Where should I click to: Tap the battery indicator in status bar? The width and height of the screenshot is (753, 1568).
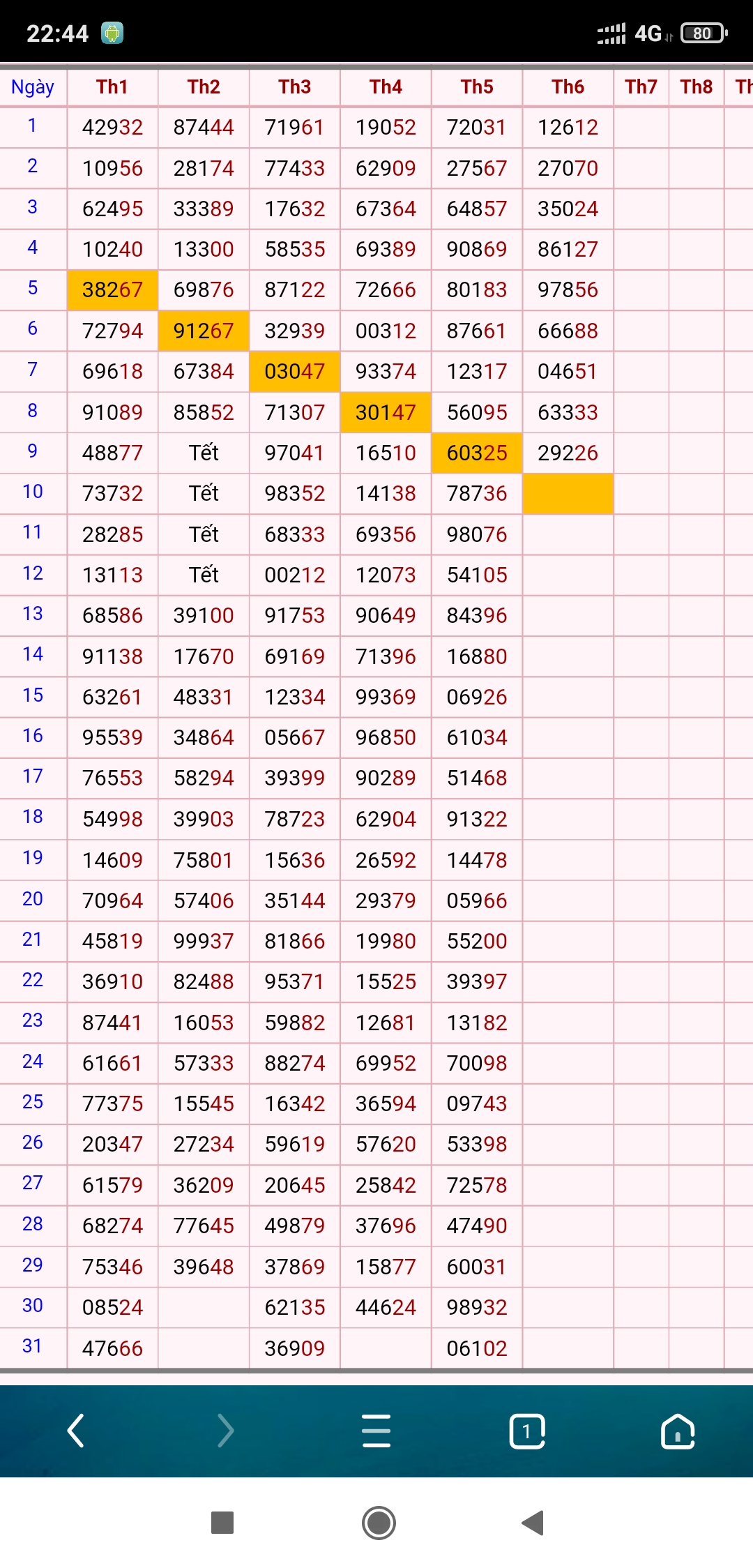tap(703, 33)
